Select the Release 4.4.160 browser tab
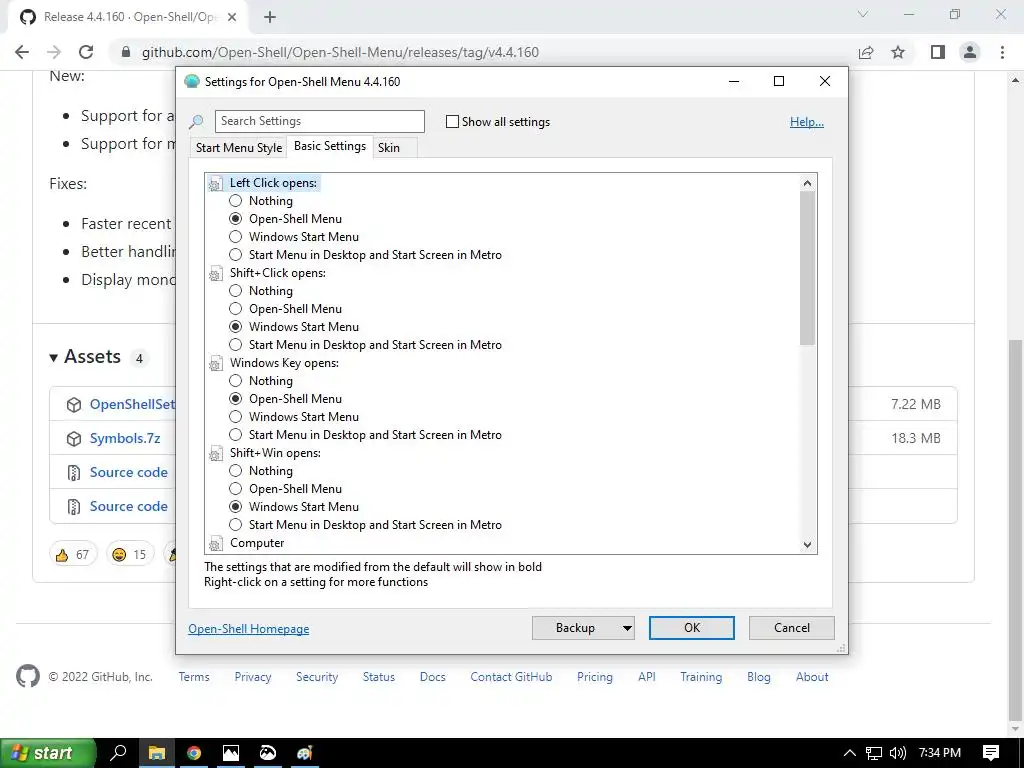This screenshot has width=1024, height=768. [x=129, y=17]
